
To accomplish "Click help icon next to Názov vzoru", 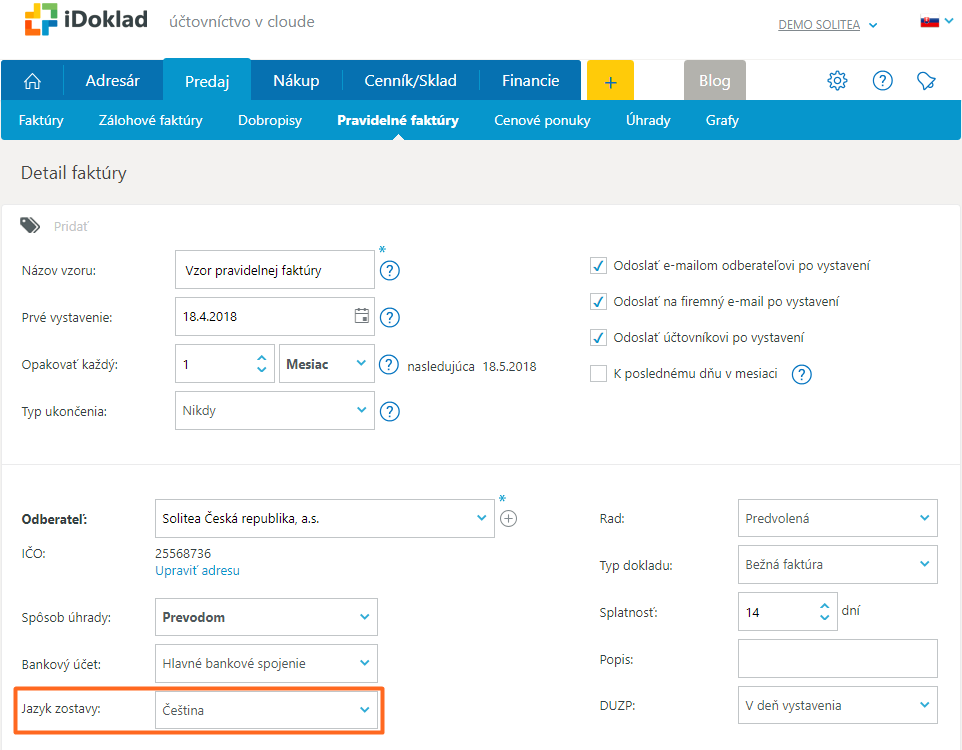I will [390, 270].
